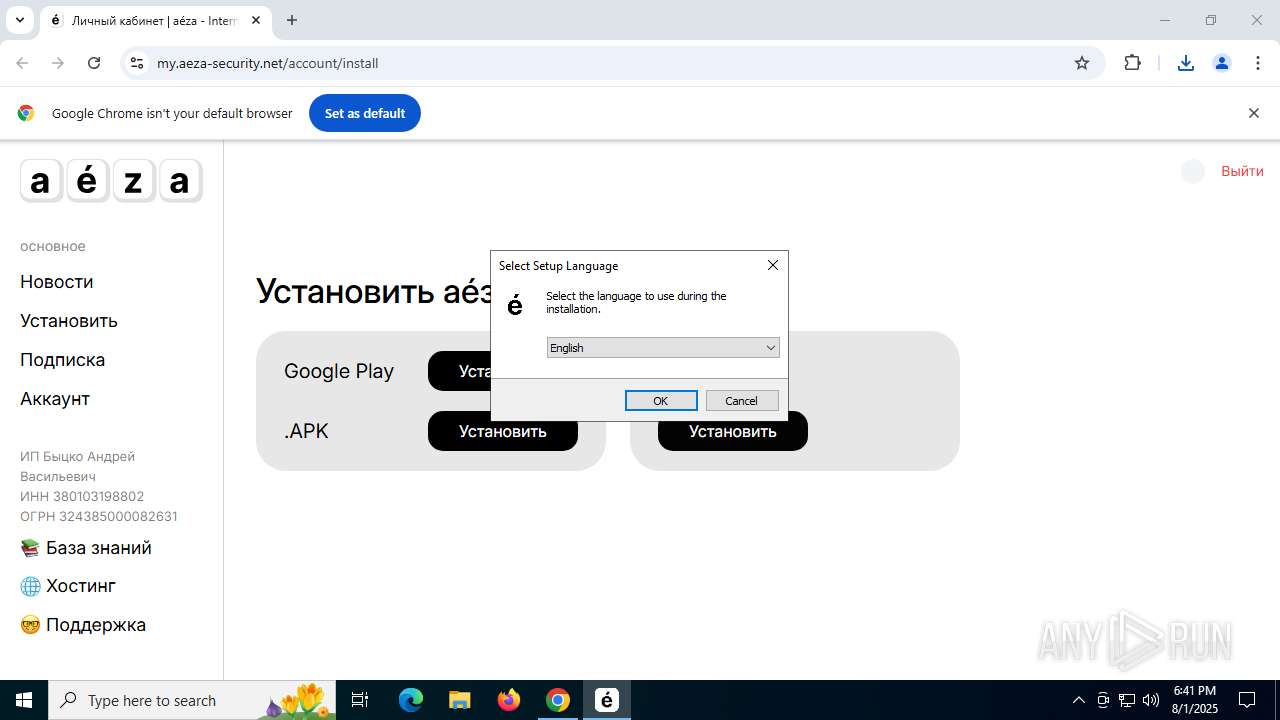The height and width of the screenshot is (720, 1280).
Task: Click the aéza logo in the sidebar
Action: (x=111, y=181)
